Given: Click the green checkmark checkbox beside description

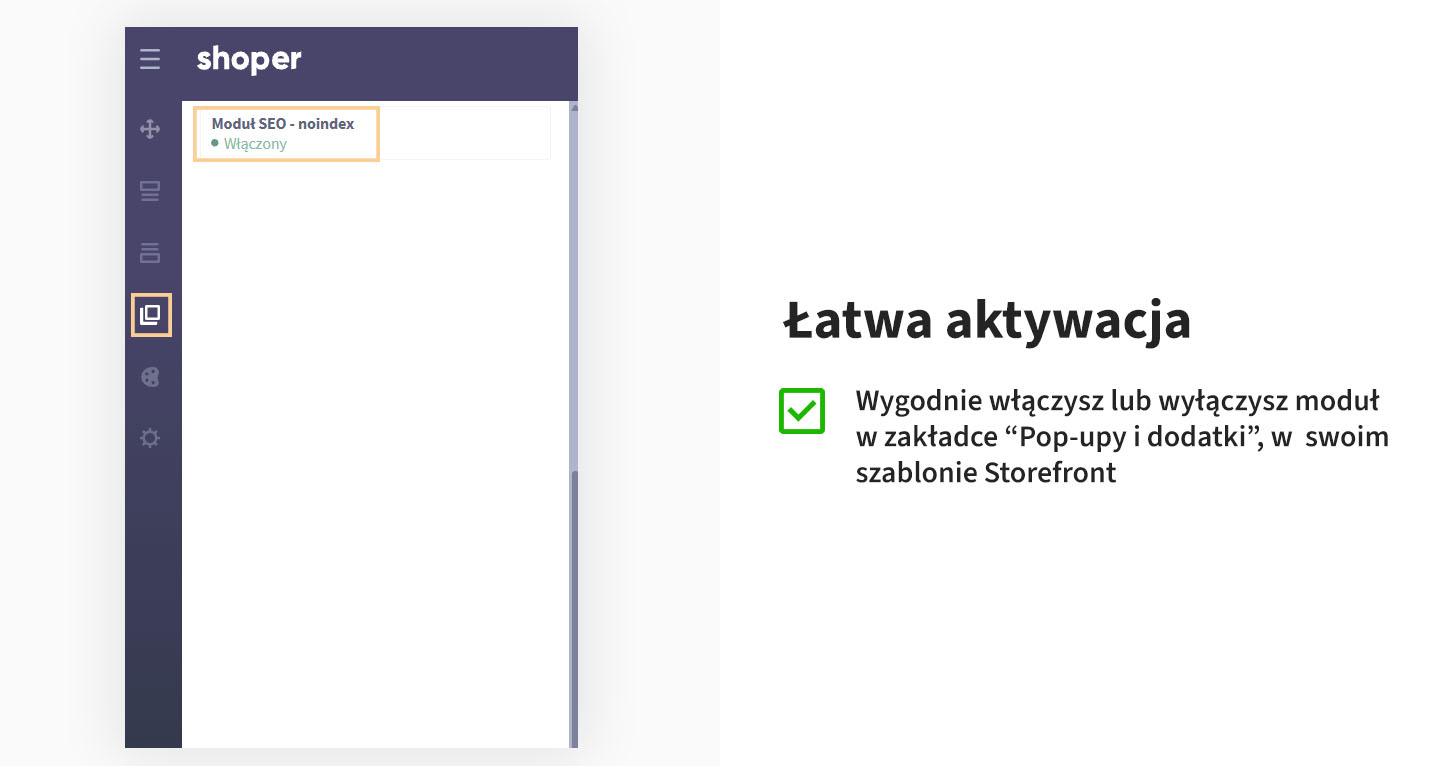Looking at the screenshot, I should 802,411.
